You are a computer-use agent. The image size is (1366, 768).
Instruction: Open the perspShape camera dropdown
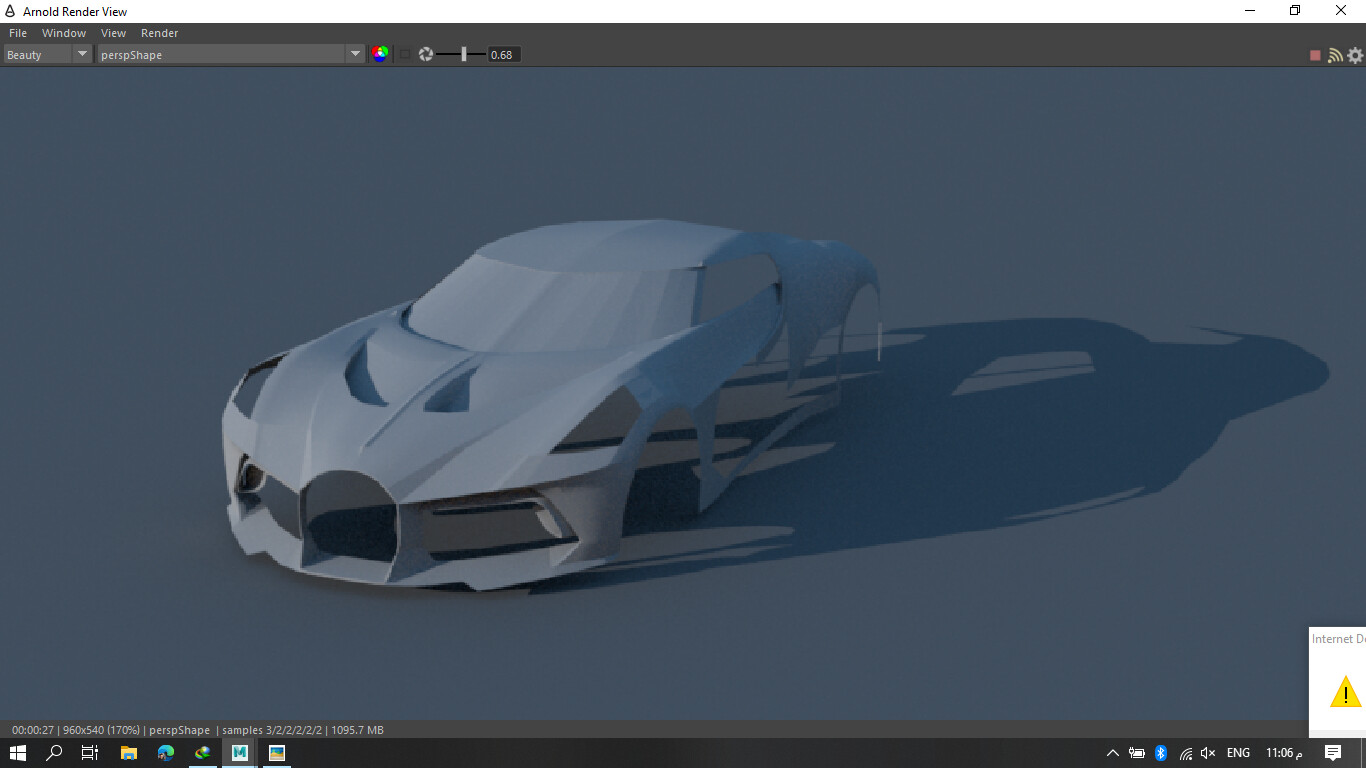click(355, 54)
